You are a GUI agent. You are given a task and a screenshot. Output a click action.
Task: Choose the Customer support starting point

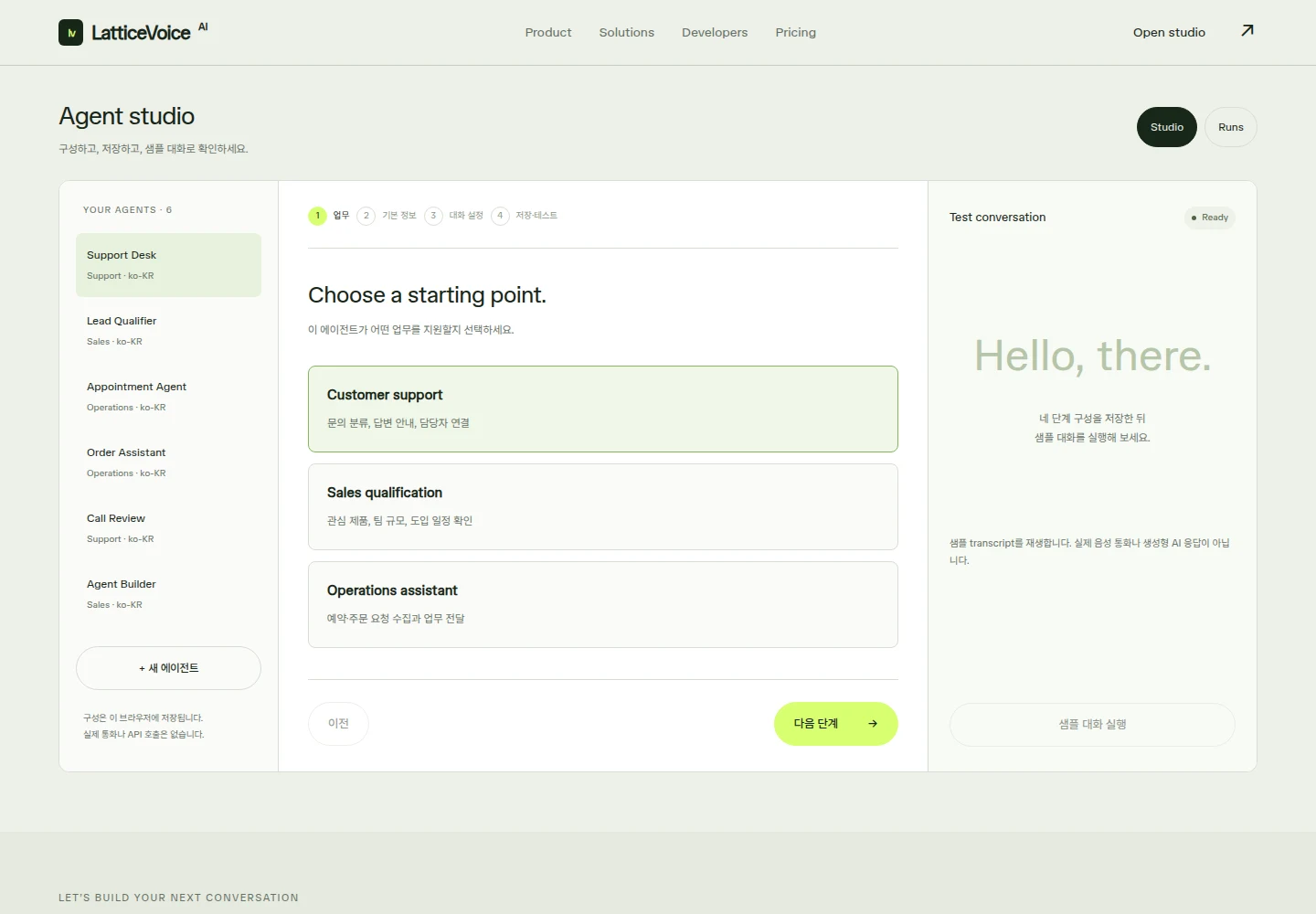(603, 409)
